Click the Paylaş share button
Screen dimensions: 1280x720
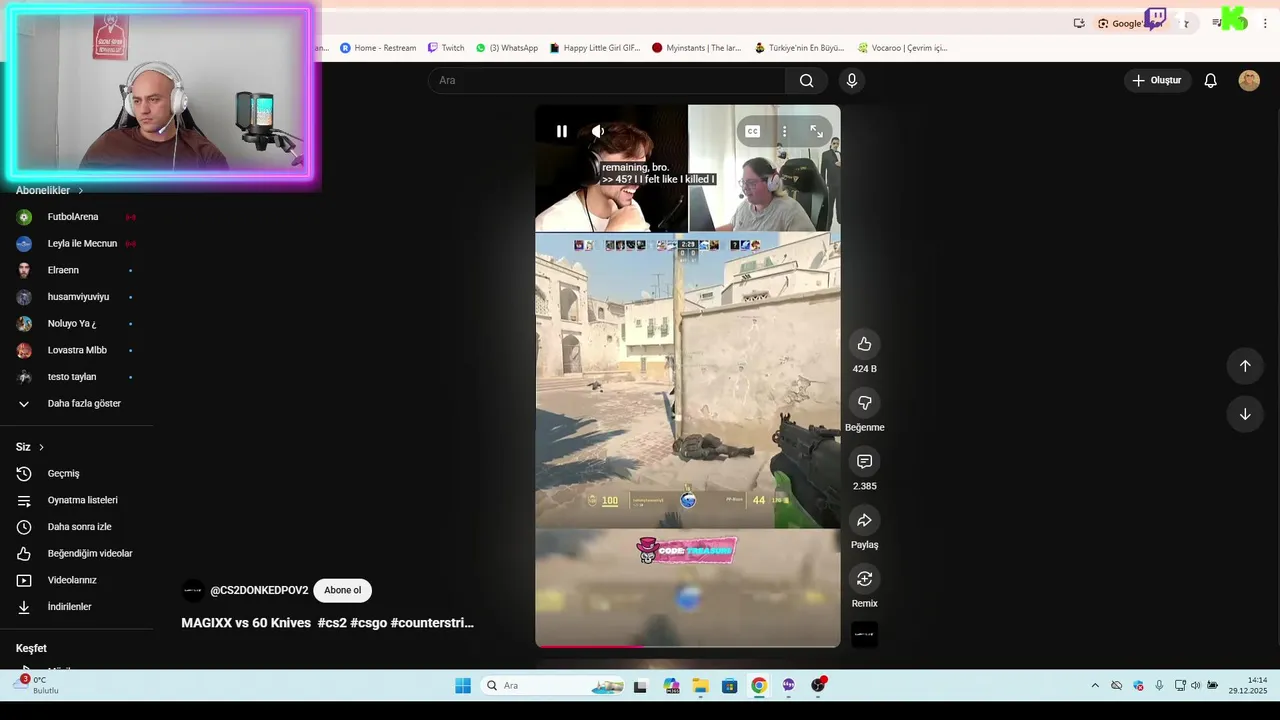[864, 520]
